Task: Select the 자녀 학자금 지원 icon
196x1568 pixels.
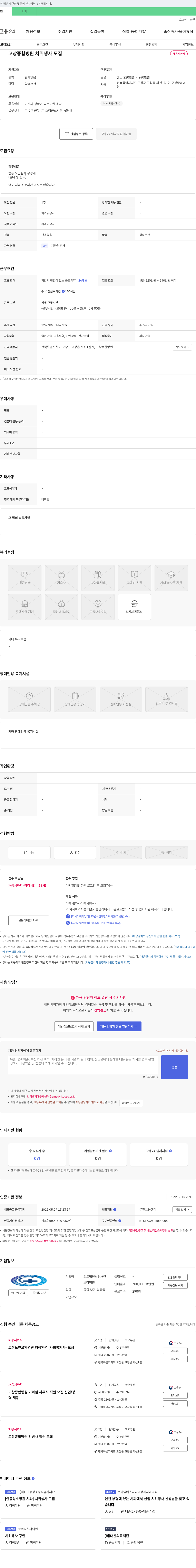Action: [171, 578]
